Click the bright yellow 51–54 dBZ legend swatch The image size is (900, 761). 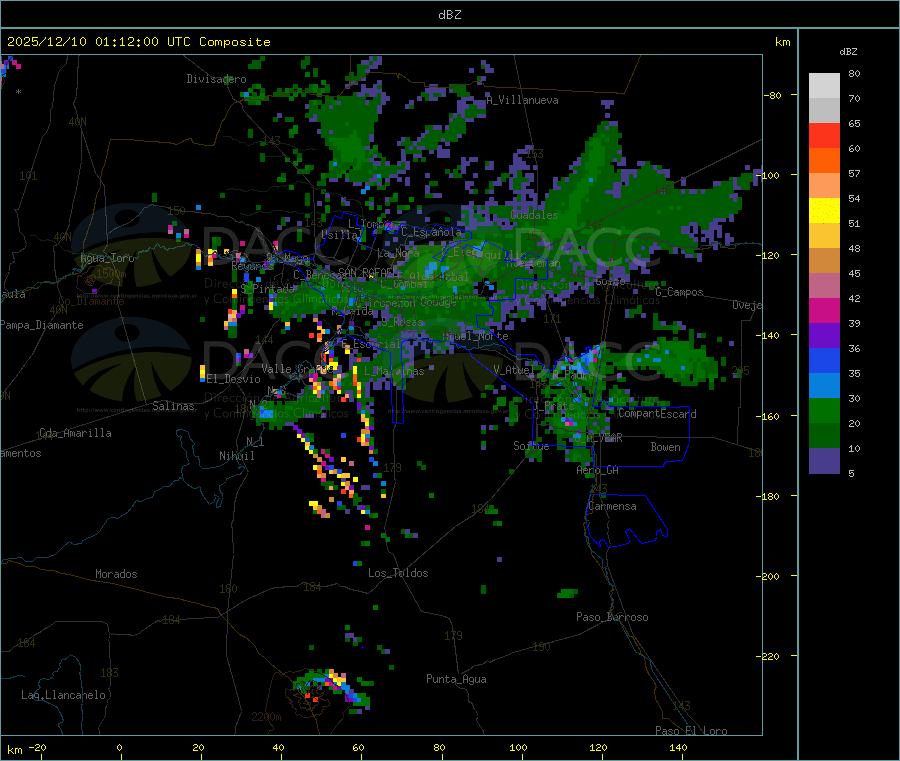point(824,211)
